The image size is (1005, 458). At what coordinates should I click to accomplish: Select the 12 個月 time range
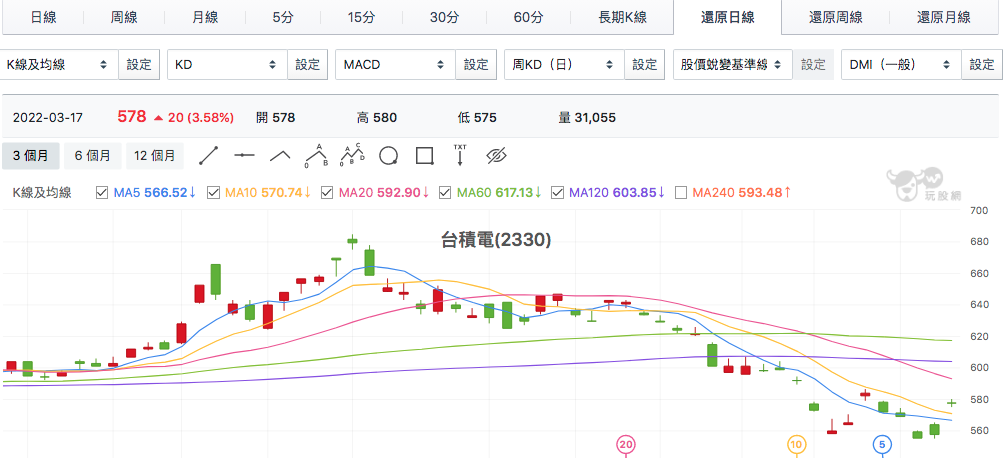coord(154,156)
